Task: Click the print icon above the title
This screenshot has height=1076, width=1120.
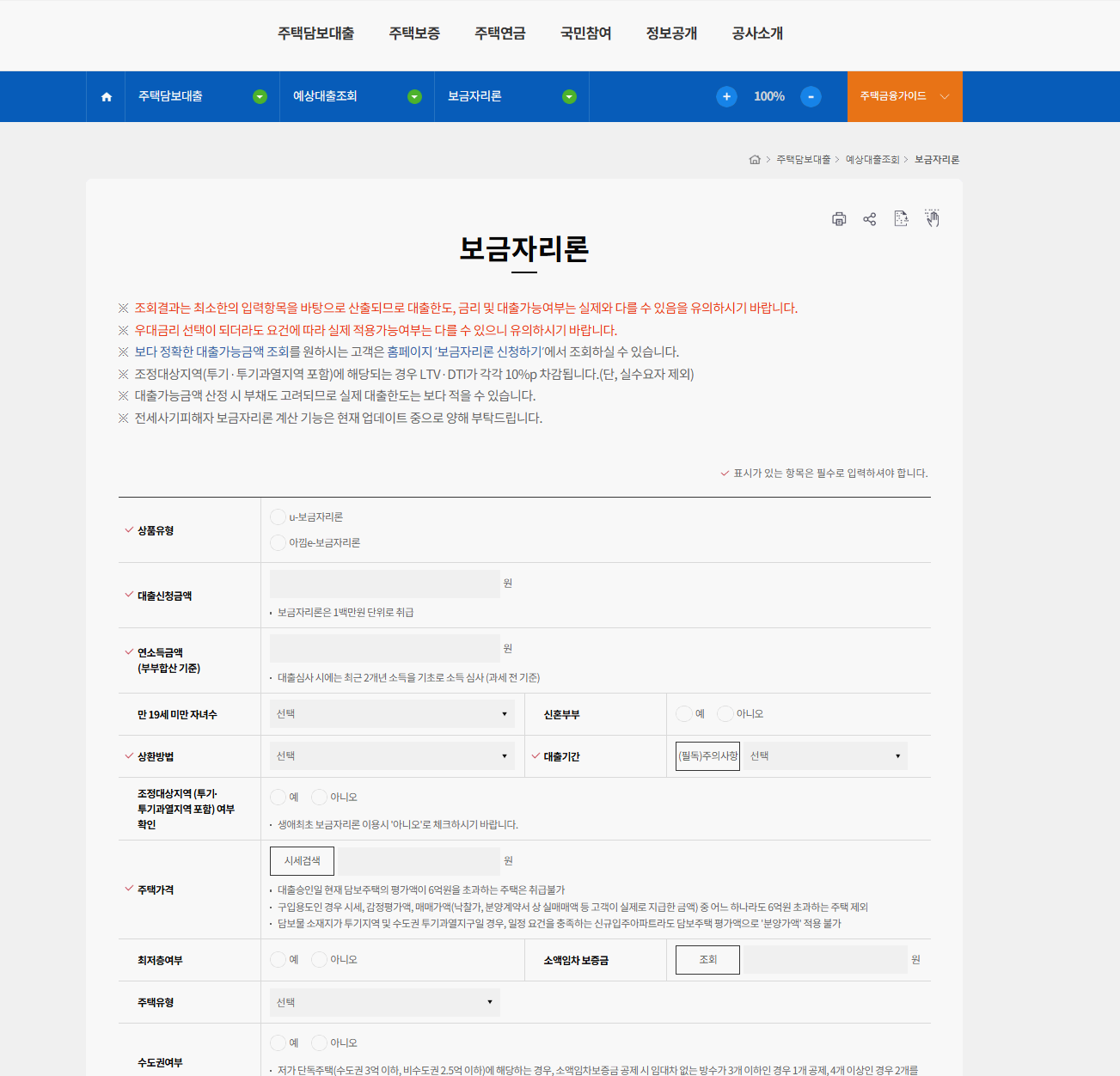Action: 839,219
